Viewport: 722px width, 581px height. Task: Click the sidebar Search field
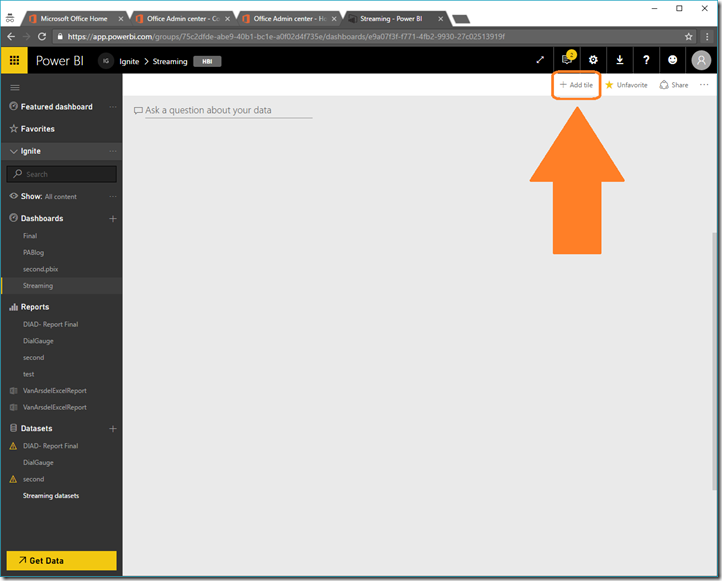pos(62,174)
